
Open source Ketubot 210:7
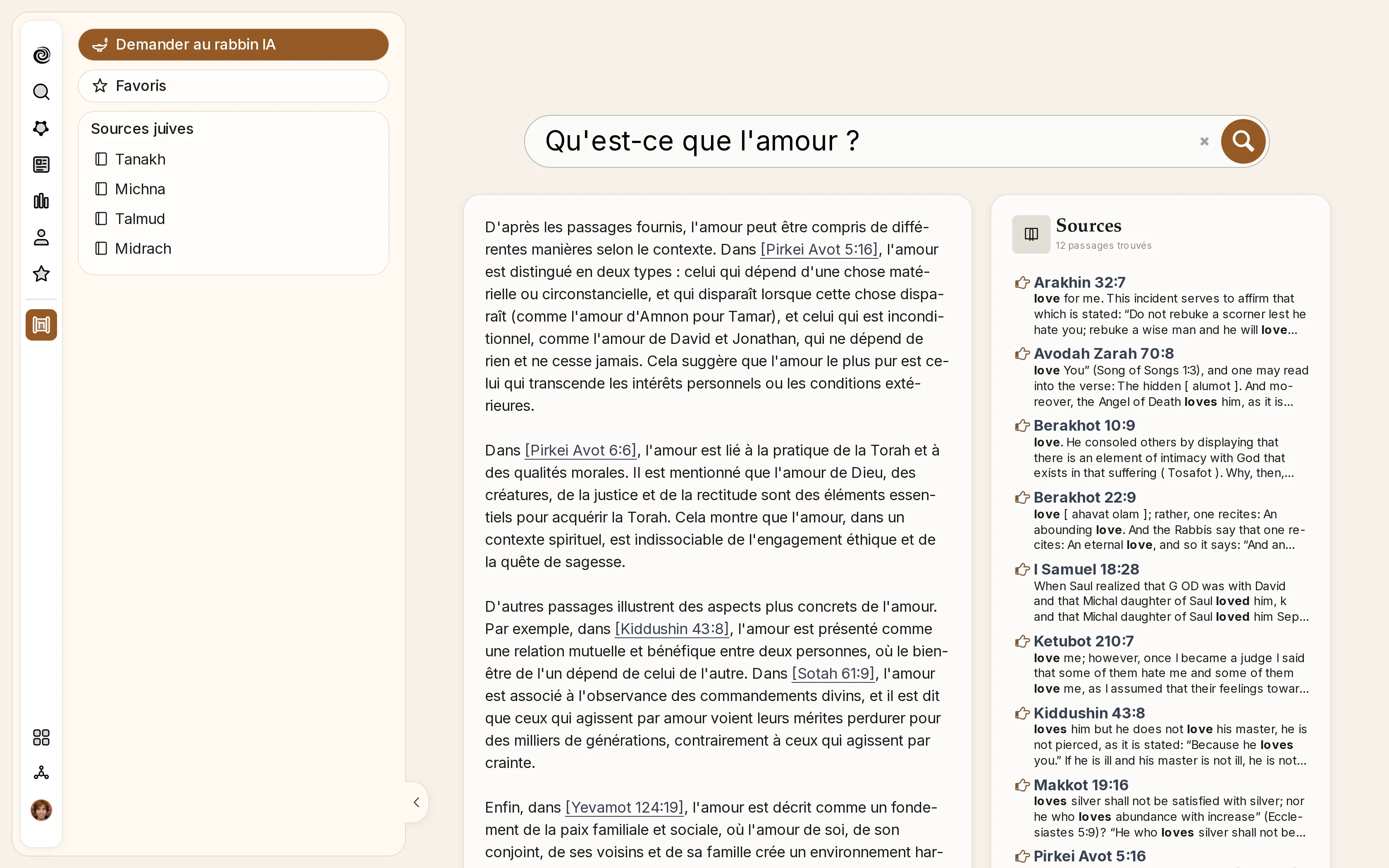[x=1084, y=641]
